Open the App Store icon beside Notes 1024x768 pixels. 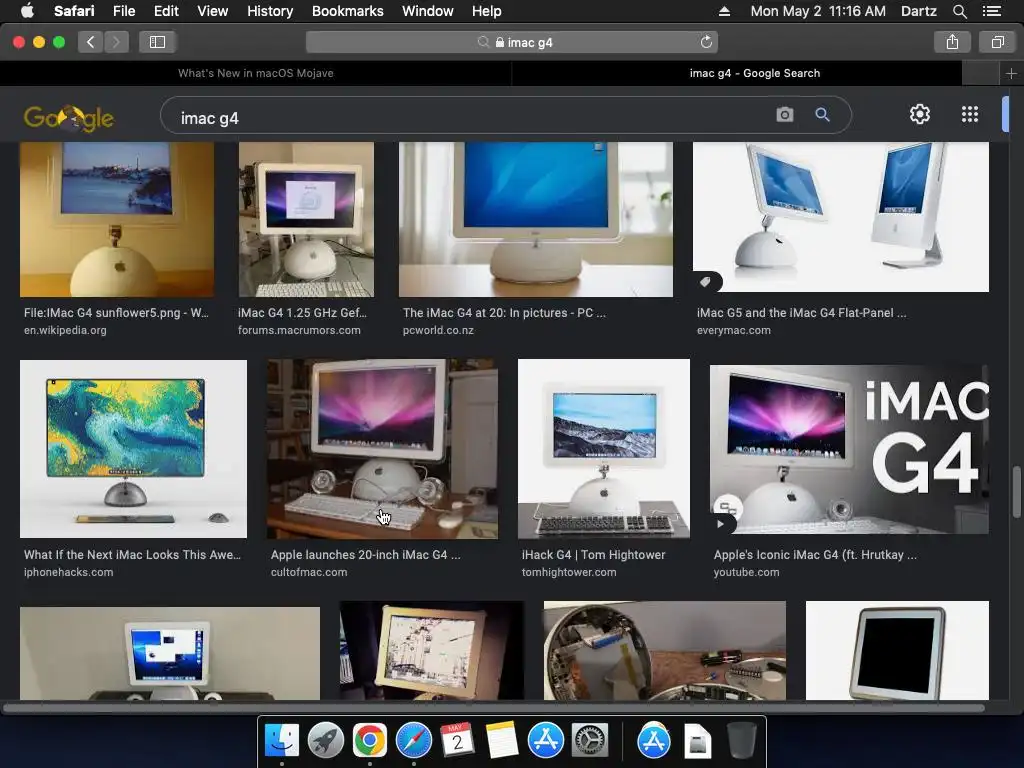click(x=545, y=741)
